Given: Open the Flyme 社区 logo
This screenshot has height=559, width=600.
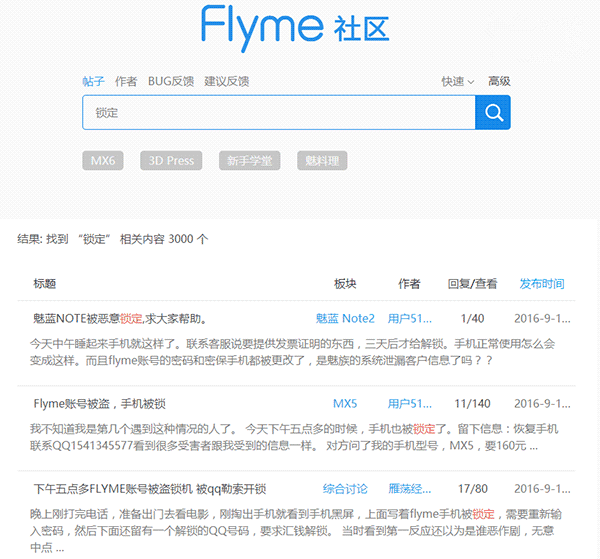Looking at the screenshot, I should point(295,28).
